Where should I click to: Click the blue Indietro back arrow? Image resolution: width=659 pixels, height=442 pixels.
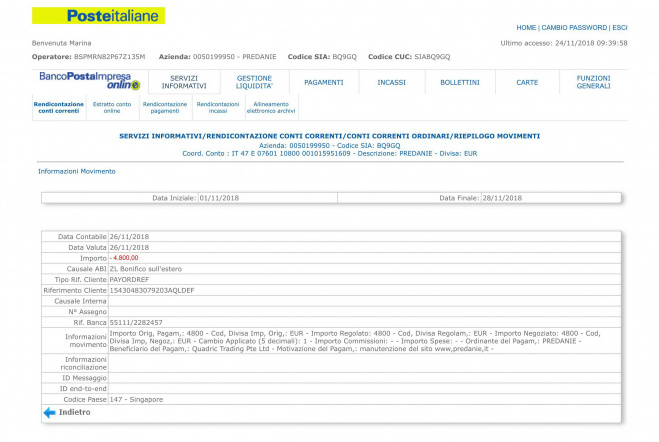(49, 412)
